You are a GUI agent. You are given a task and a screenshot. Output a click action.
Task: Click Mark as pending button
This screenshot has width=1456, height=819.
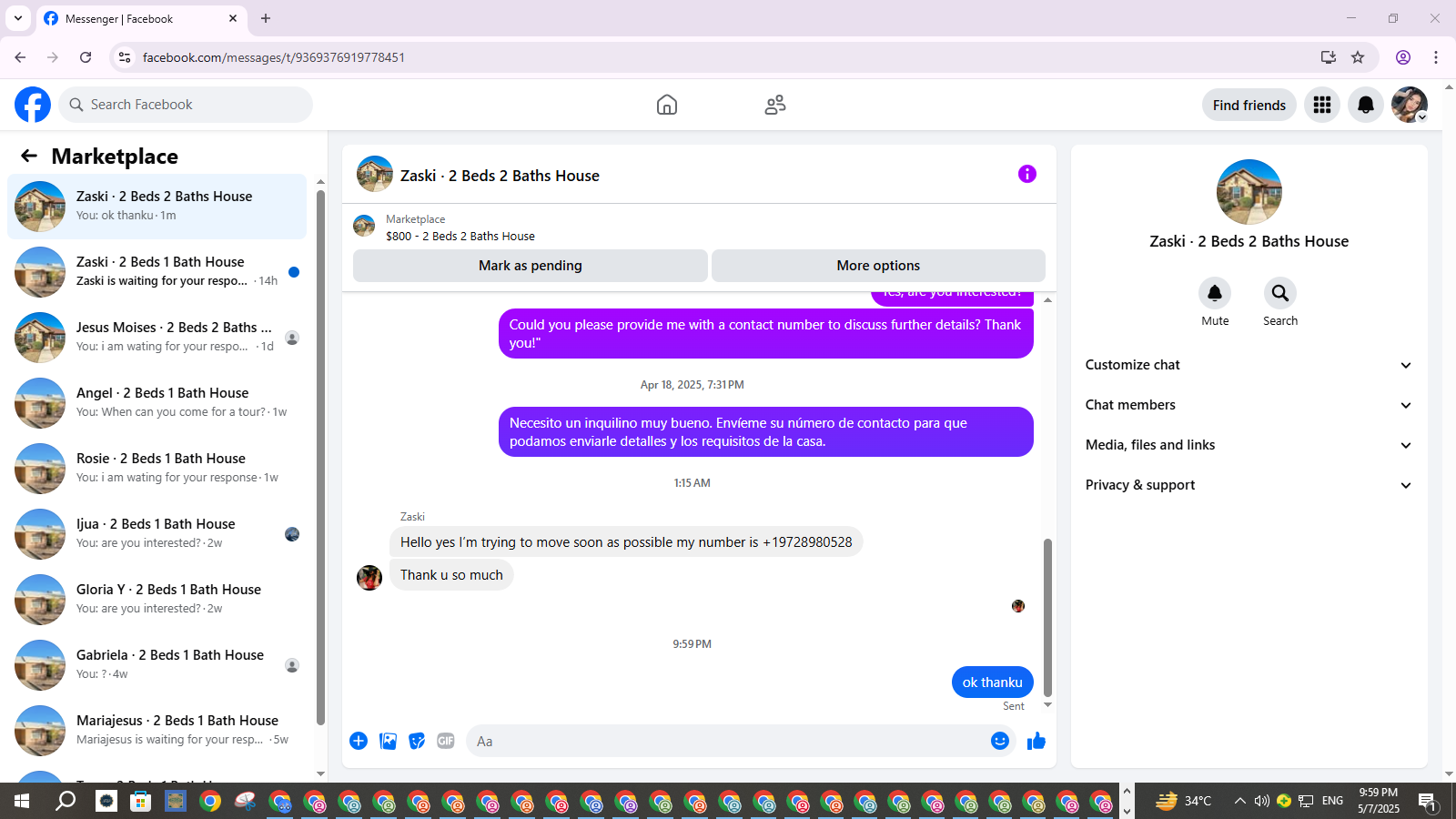coord(531,266)
